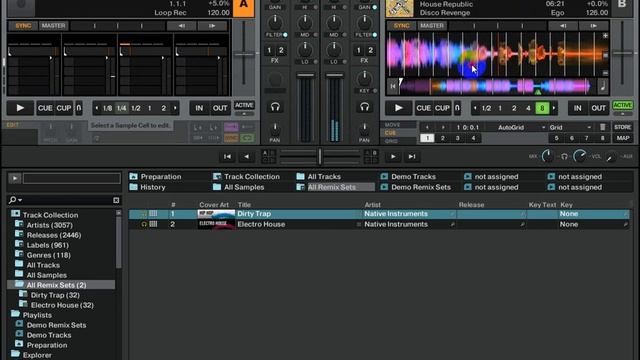
Task: Adjust channel B KEY knob
Action: 364,78
